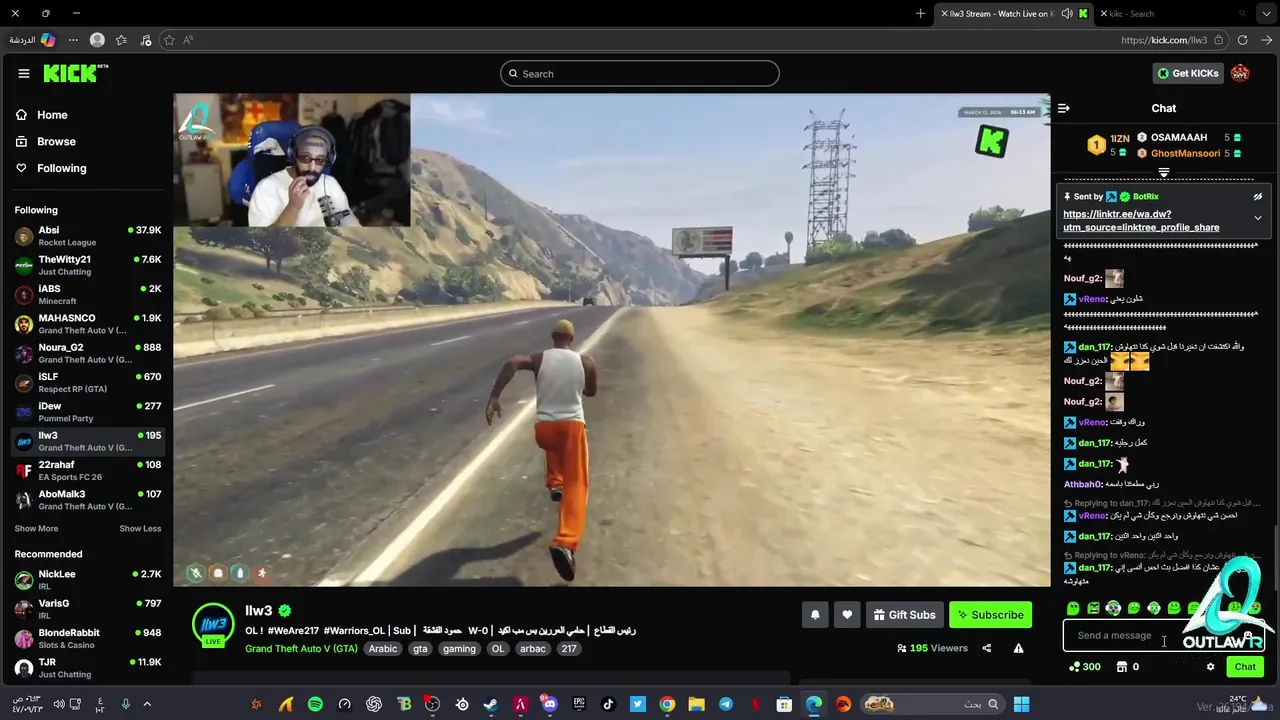The image size is (1280, 720).
Task: Mute the llw3 Stream browser tab
Action: point(1067,14)
